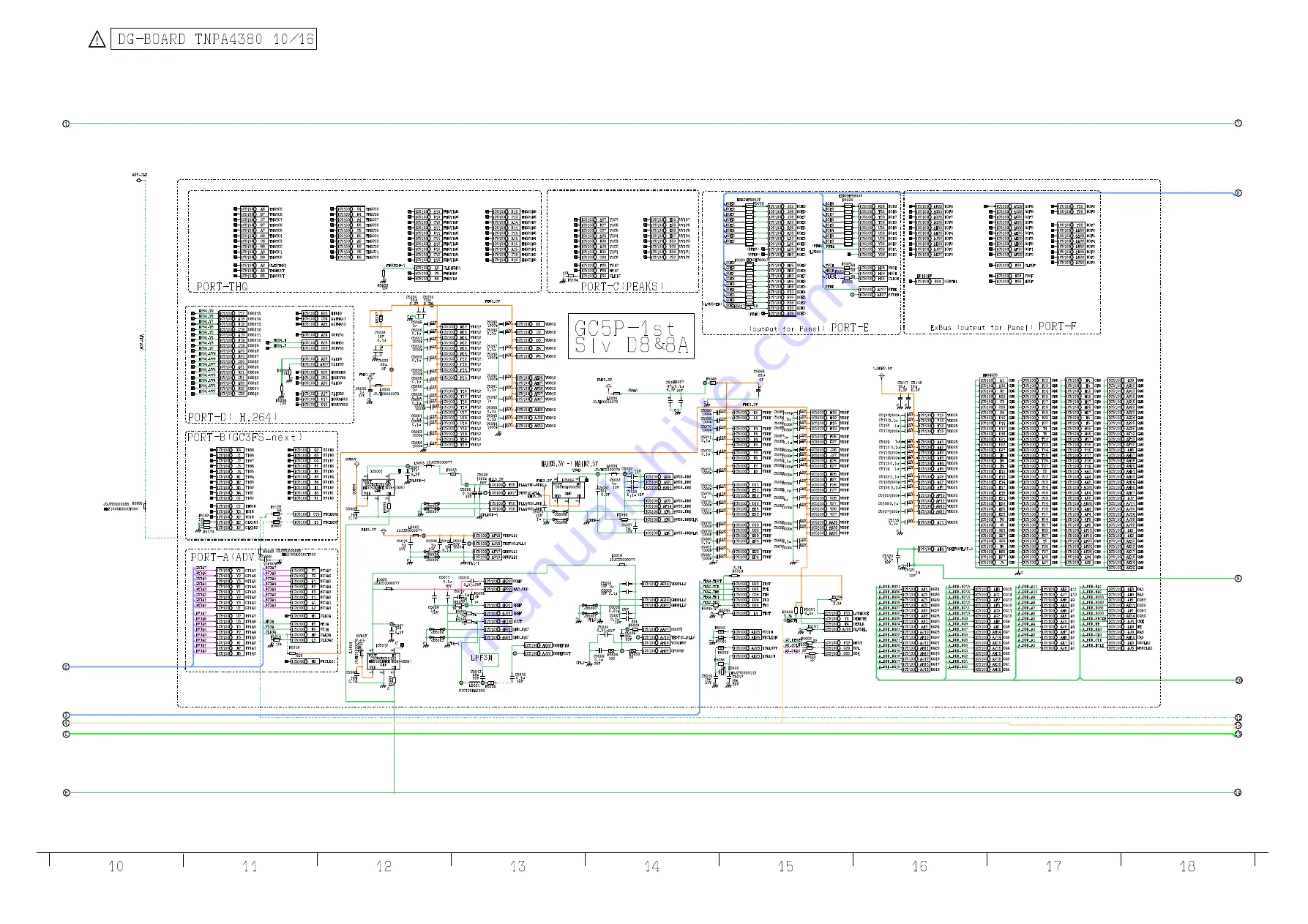
Task: Click off-page connector 1 at the top-left edge
Action: pos(66,124)
